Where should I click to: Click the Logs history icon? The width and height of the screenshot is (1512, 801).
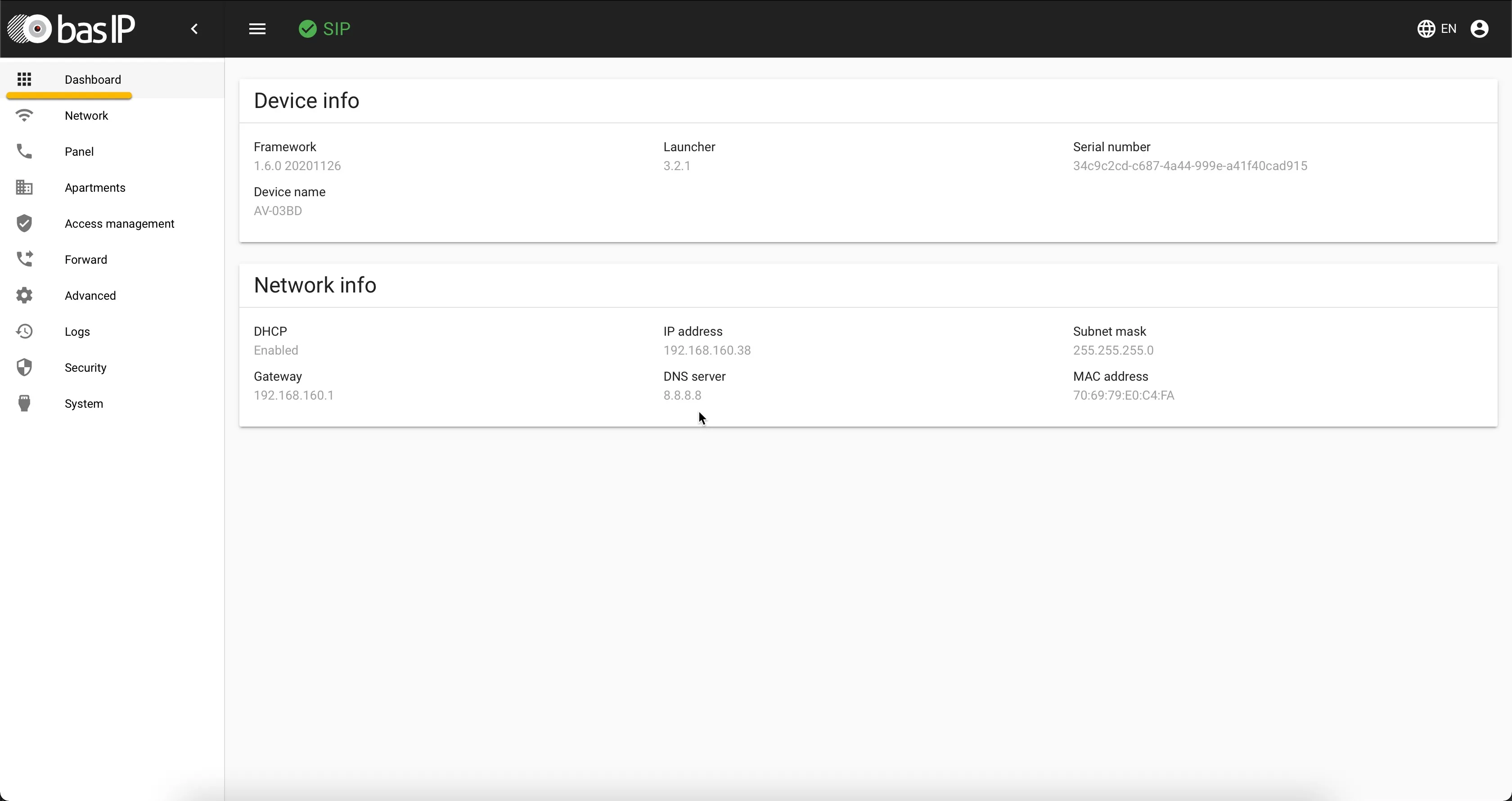click(24, 332)
